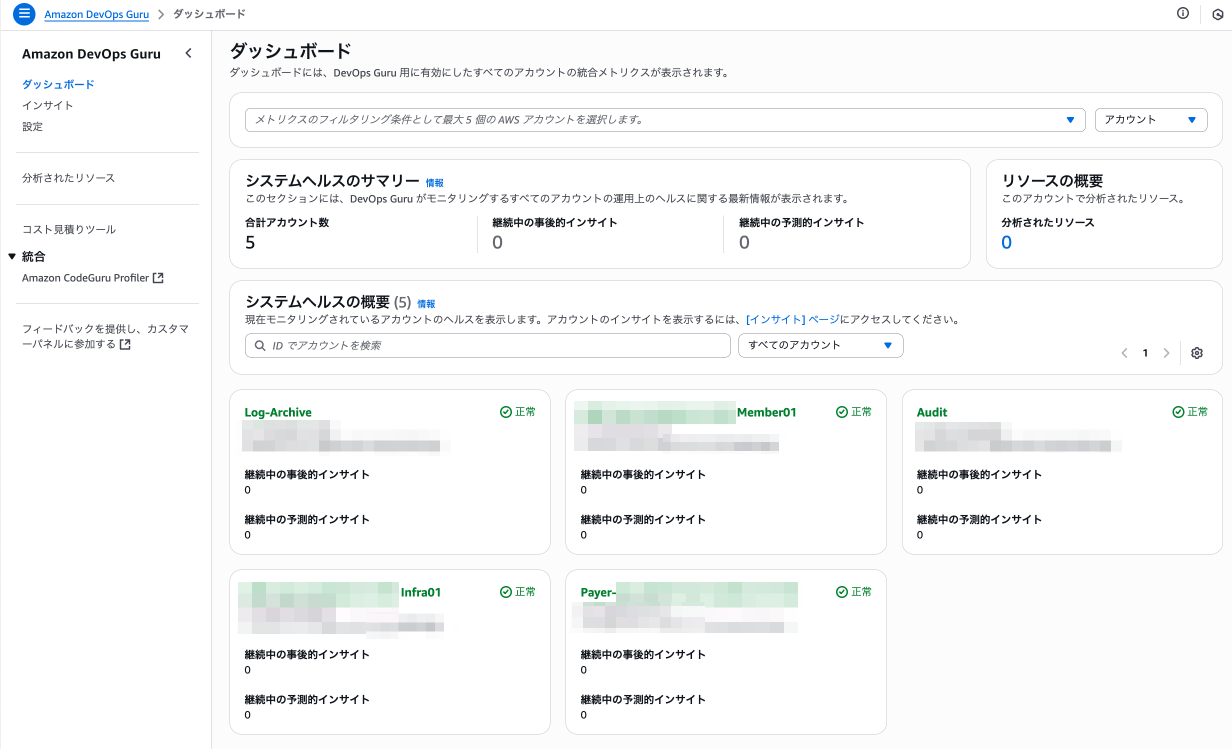Select インサイト in the sidebar
1232x749 pixels.
point(48,106)
